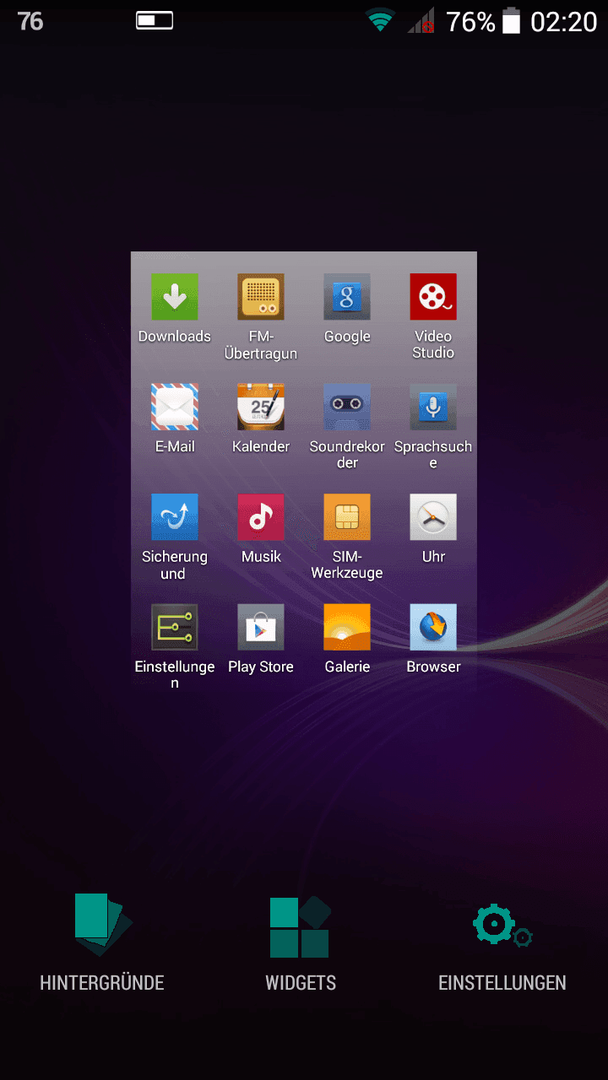Open the Einstellungen app icon in the grid

tap(174, 627)
